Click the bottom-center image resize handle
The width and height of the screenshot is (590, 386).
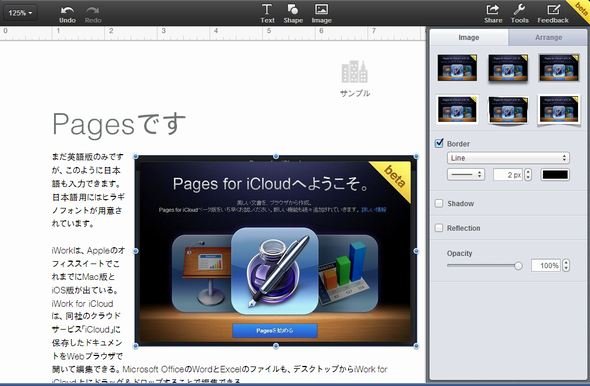276,346
